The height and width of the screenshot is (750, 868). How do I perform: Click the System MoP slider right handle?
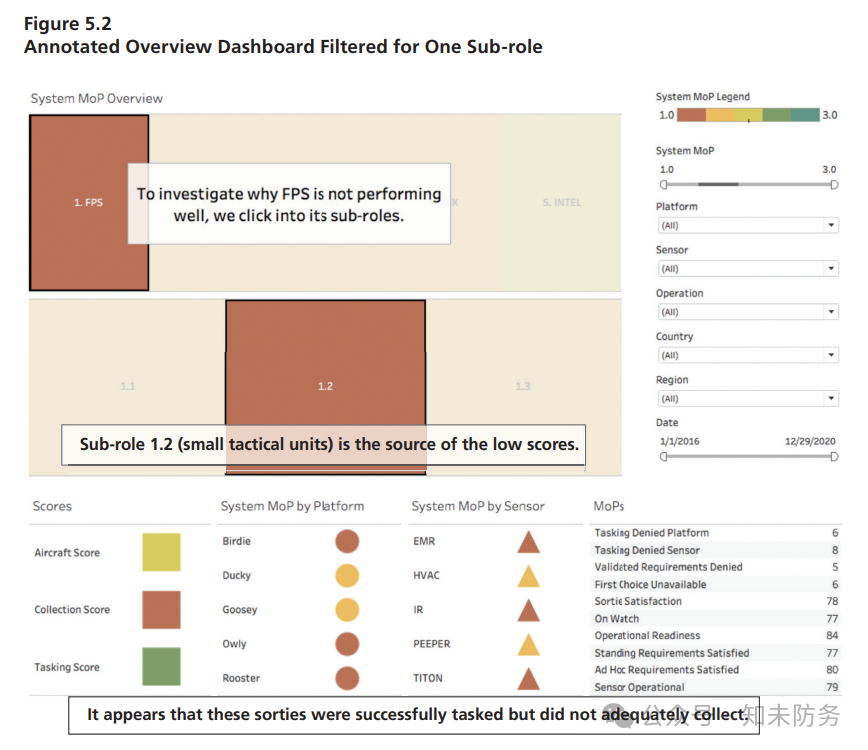[x=834, y=184]
